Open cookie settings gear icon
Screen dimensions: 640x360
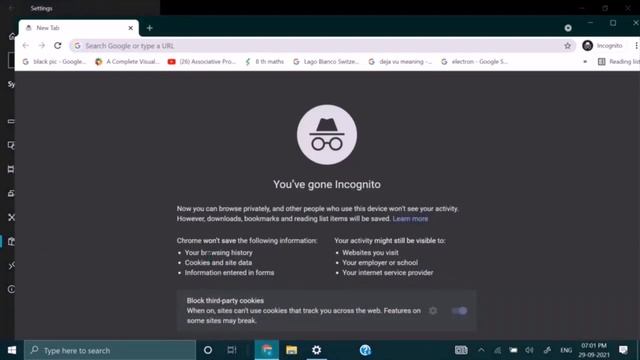click(433, 311)
